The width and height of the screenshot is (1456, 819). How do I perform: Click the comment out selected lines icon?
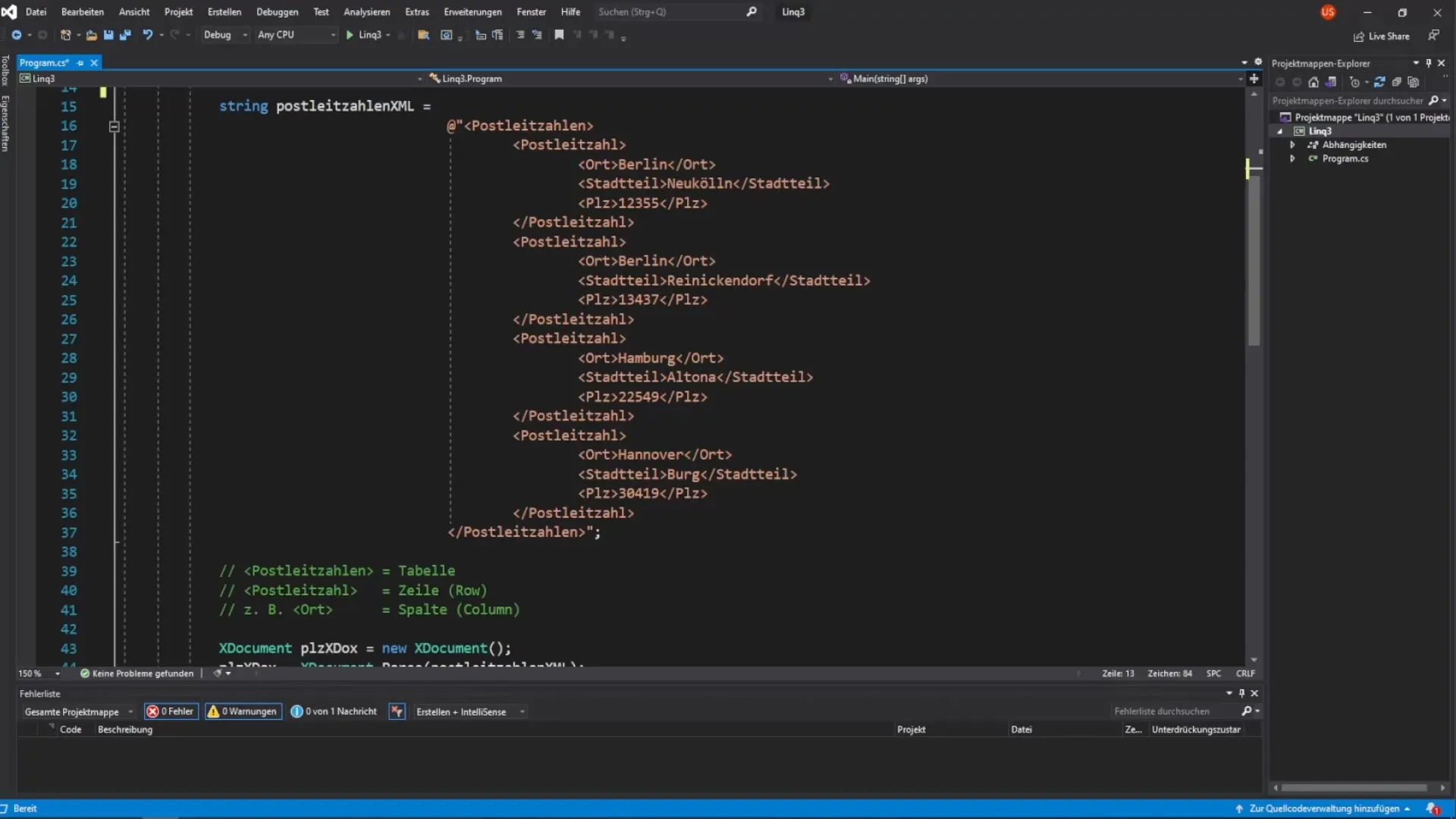520,35
